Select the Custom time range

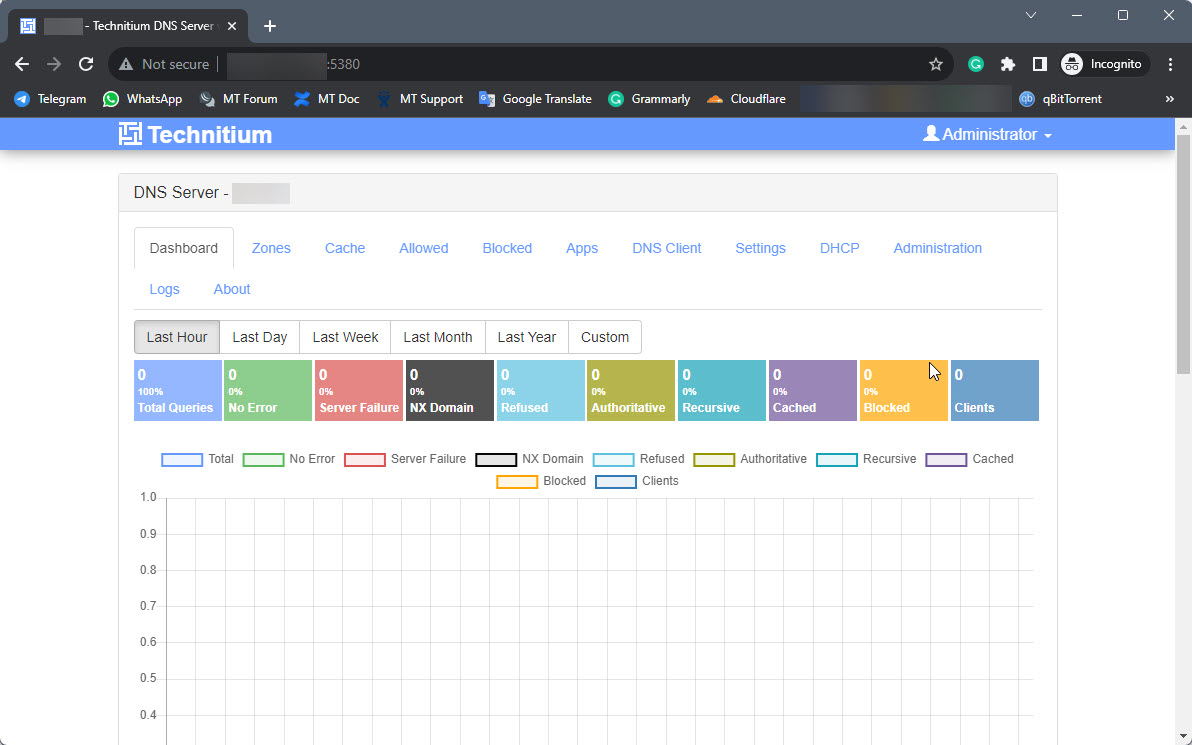(x=605, y=338)
